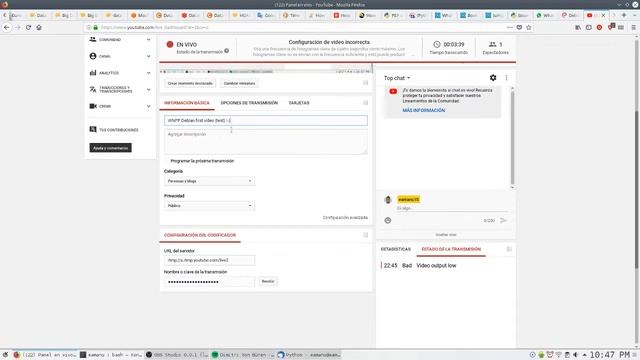Screen dimensions: 640x360
Task: Click volume icon in system tray
Action: (x=576, y=355)
